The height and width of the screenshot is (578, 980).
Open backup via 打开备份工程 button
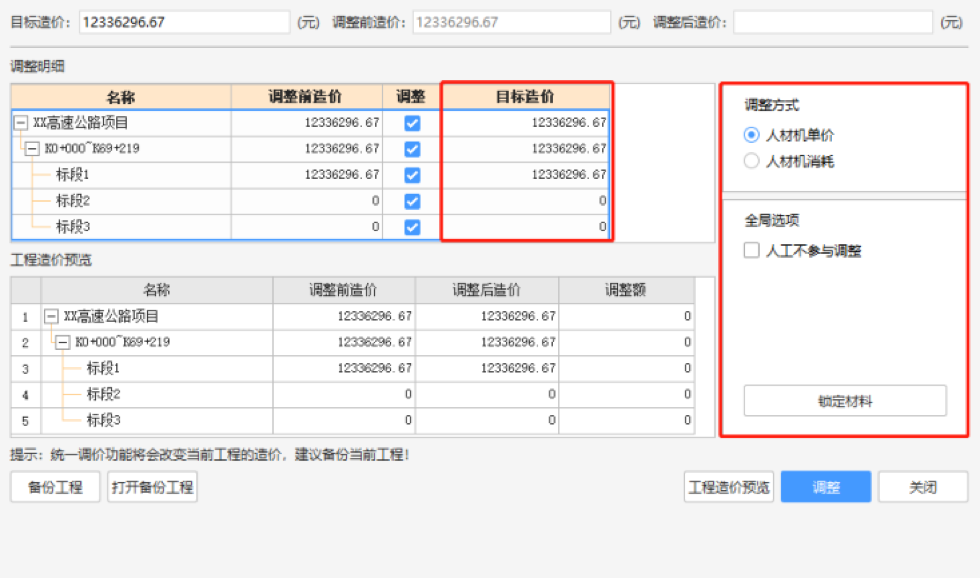[152, 488]
